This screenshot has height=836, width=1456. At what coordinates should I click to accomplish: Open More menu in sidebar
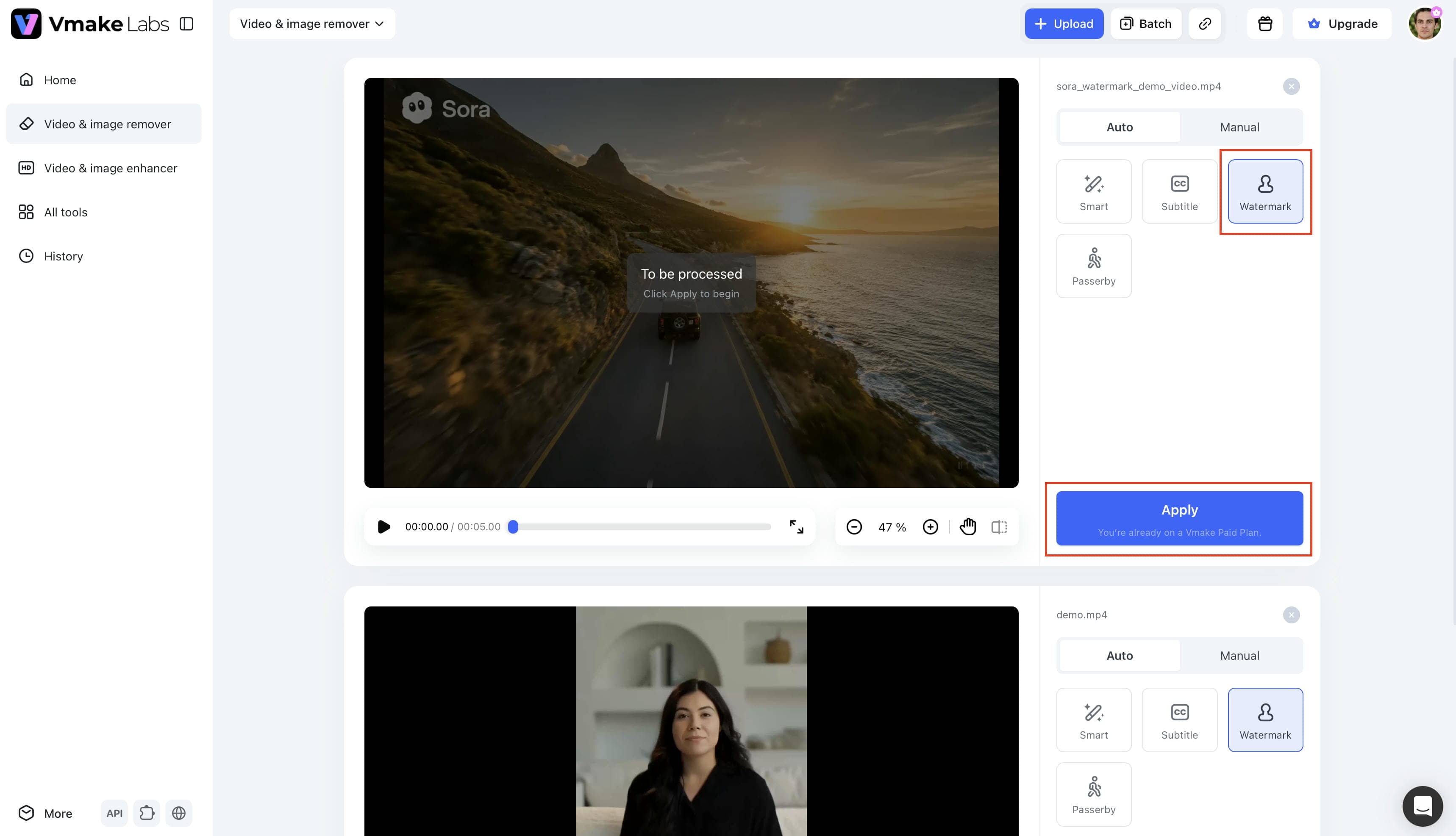click(45, 813)
